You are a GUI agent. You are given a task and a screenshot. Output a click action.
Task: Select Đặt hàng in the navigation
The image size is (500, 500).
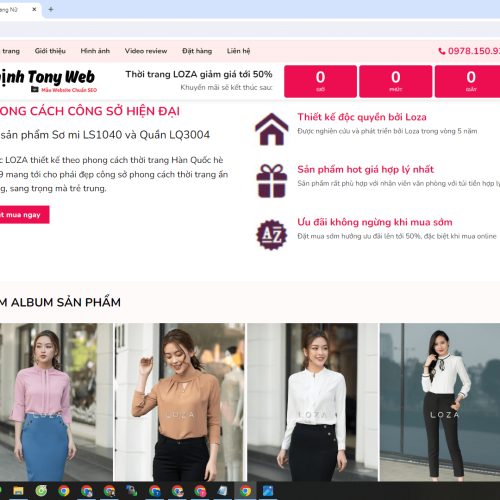click(197, 51)
